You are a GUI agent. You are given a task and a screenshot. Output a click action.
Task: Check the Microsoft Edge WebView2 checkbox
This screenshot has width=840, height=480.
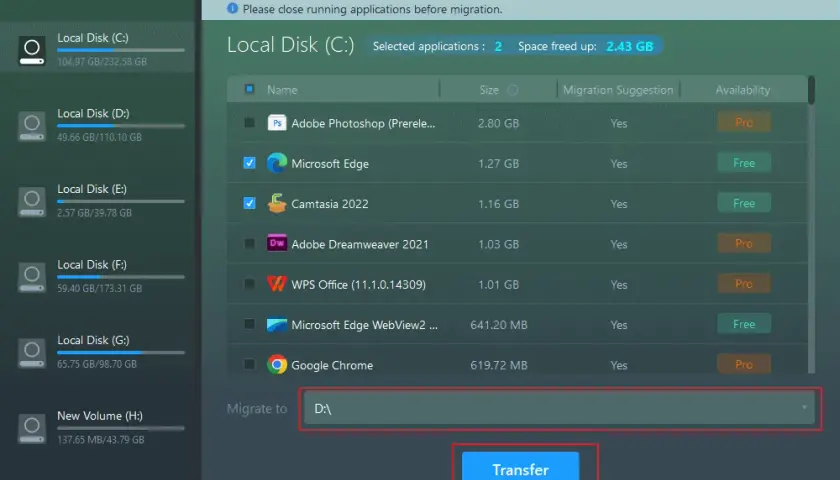pos(249,324)
